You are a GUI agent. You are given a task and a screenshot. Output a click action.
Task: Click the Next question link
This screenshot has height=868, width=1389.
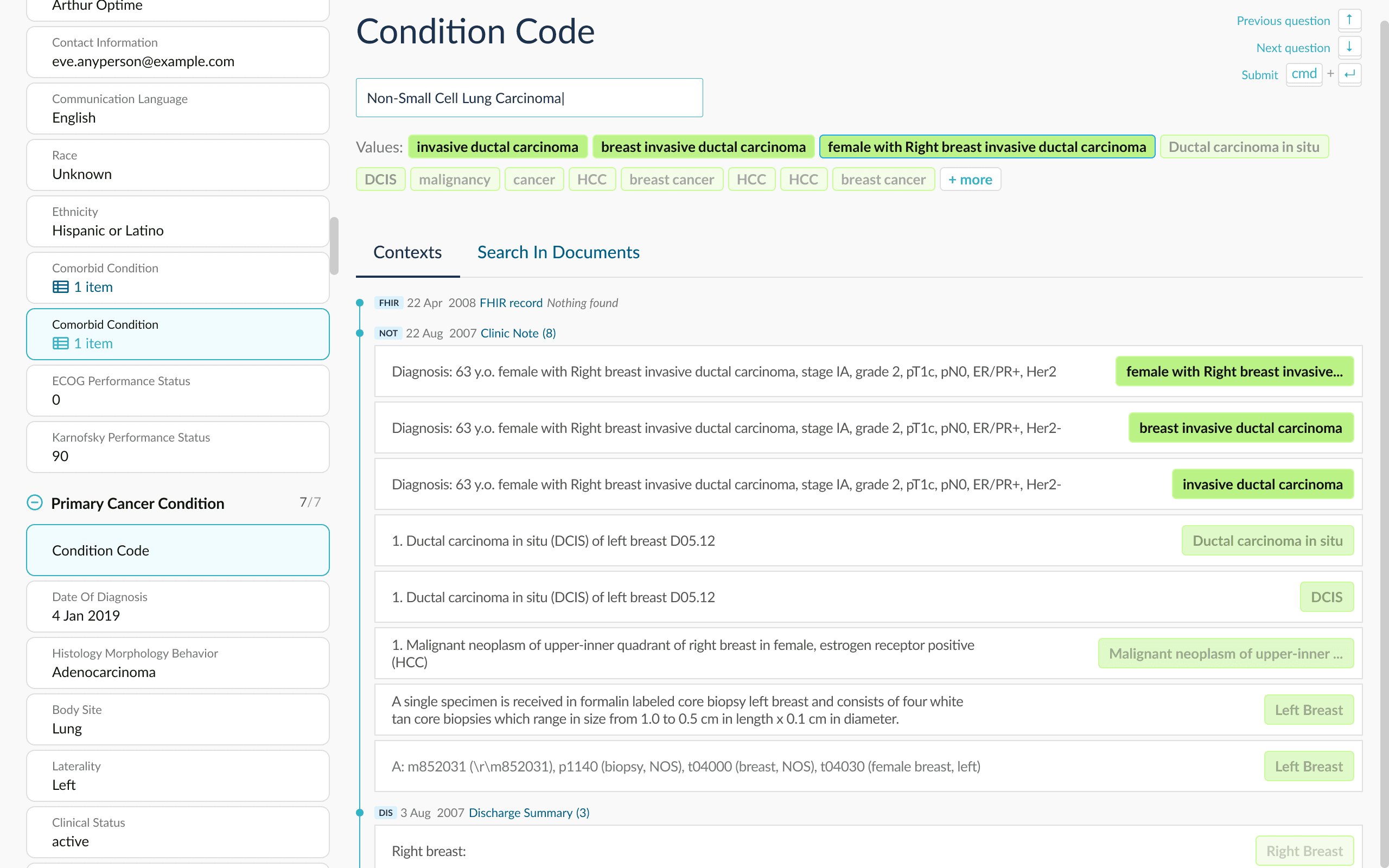1292,48
